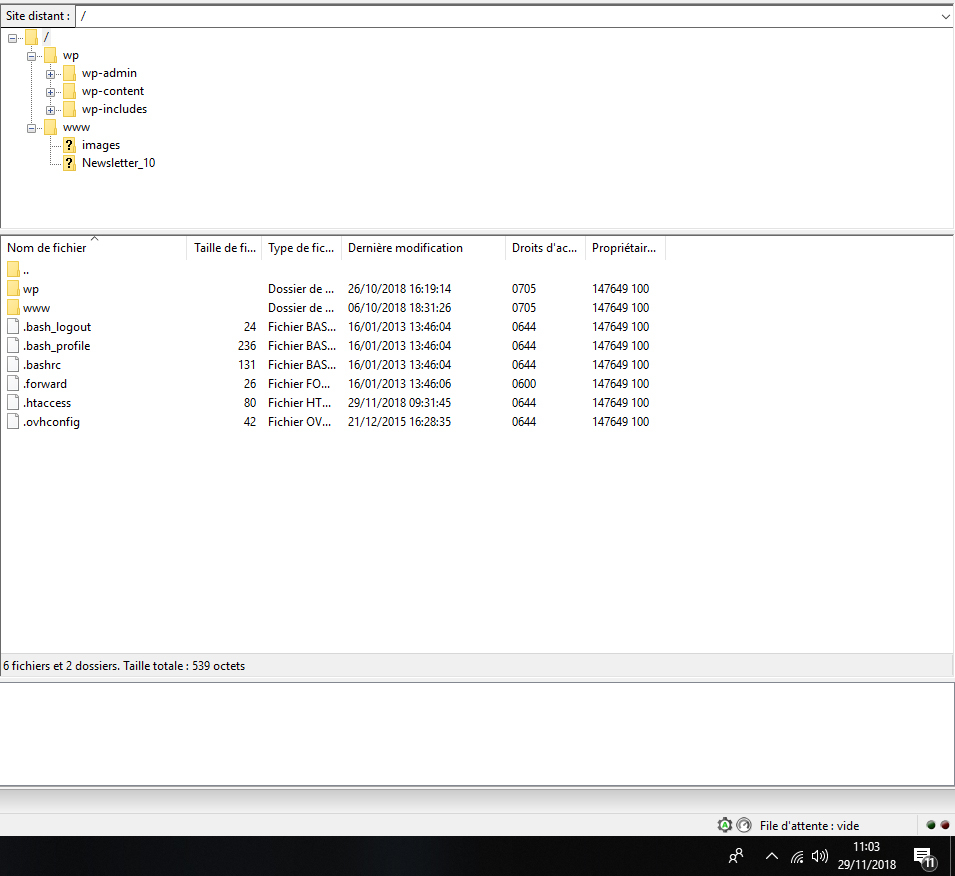The image size is (955, 876).
Task: Expand the wp-content tree node
Action: [50, 91]
